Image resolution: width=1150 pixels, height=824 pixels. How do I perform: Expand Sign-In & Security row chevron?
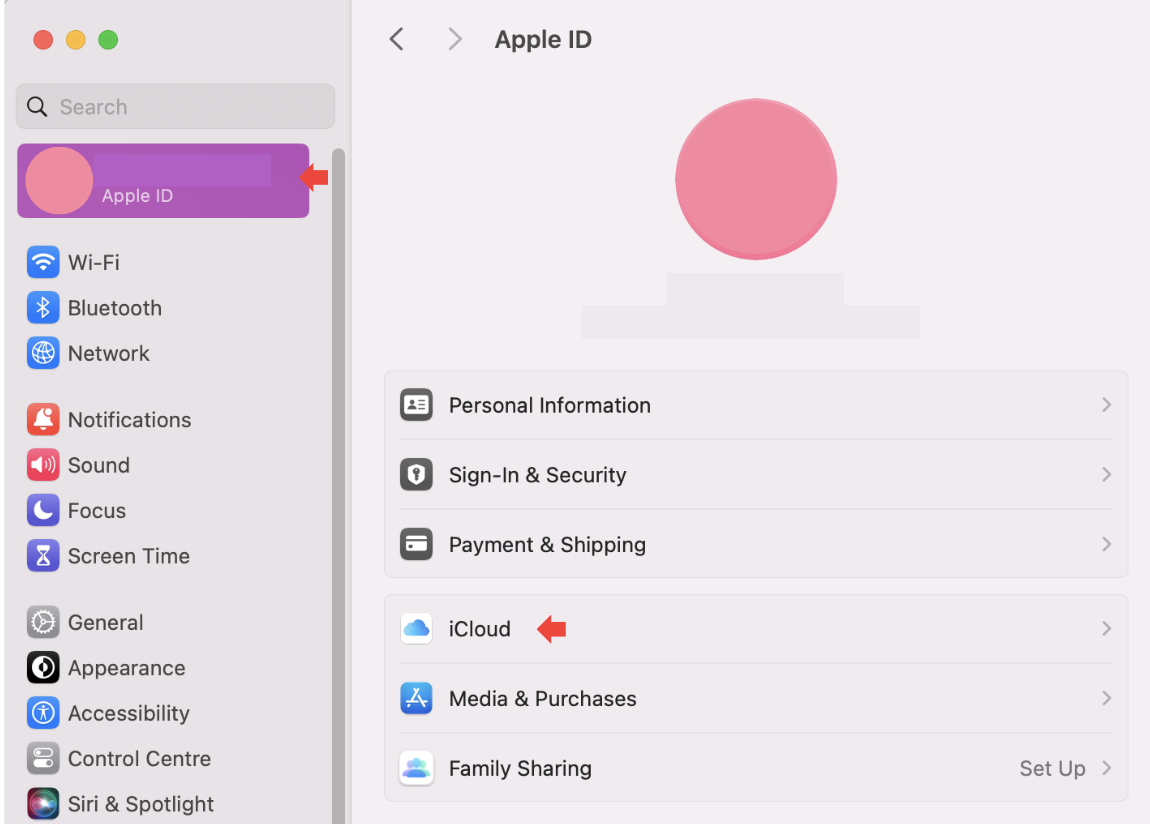coord(1106,474)
